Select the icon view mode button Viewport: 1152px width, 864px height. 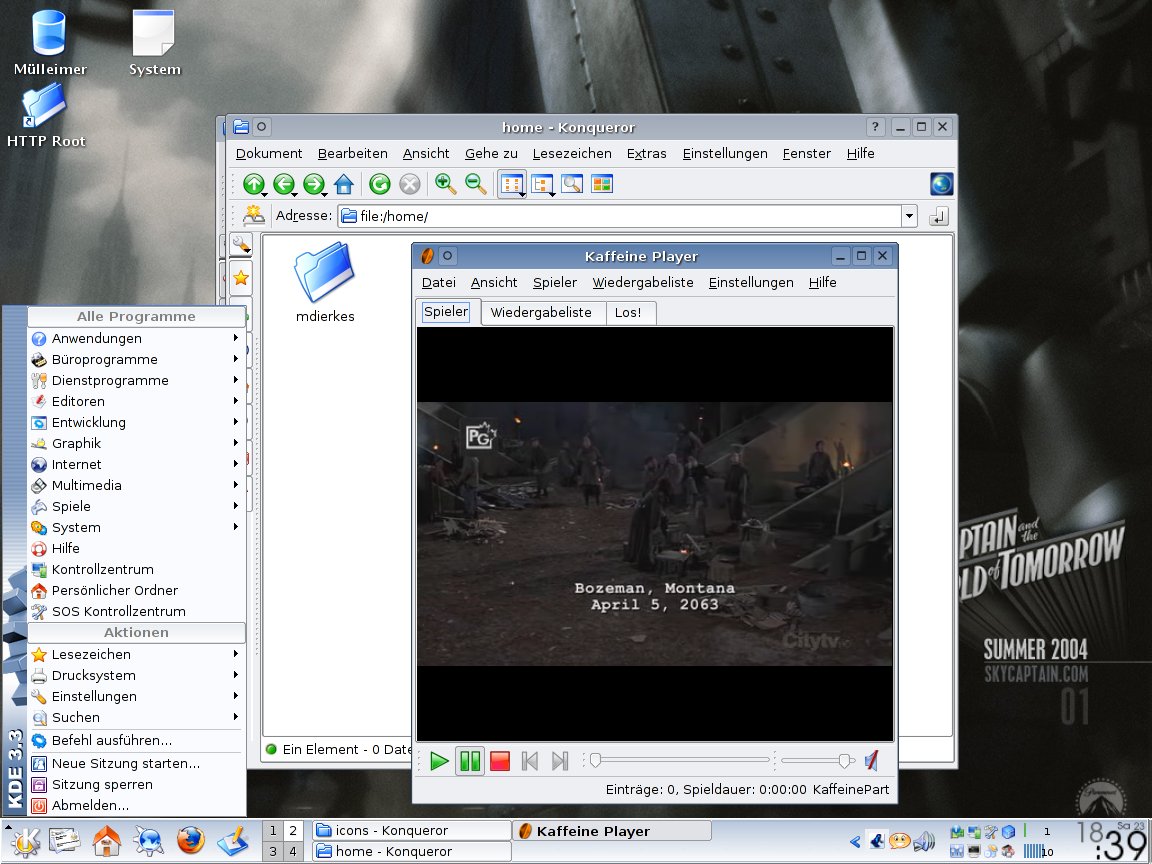512,184
